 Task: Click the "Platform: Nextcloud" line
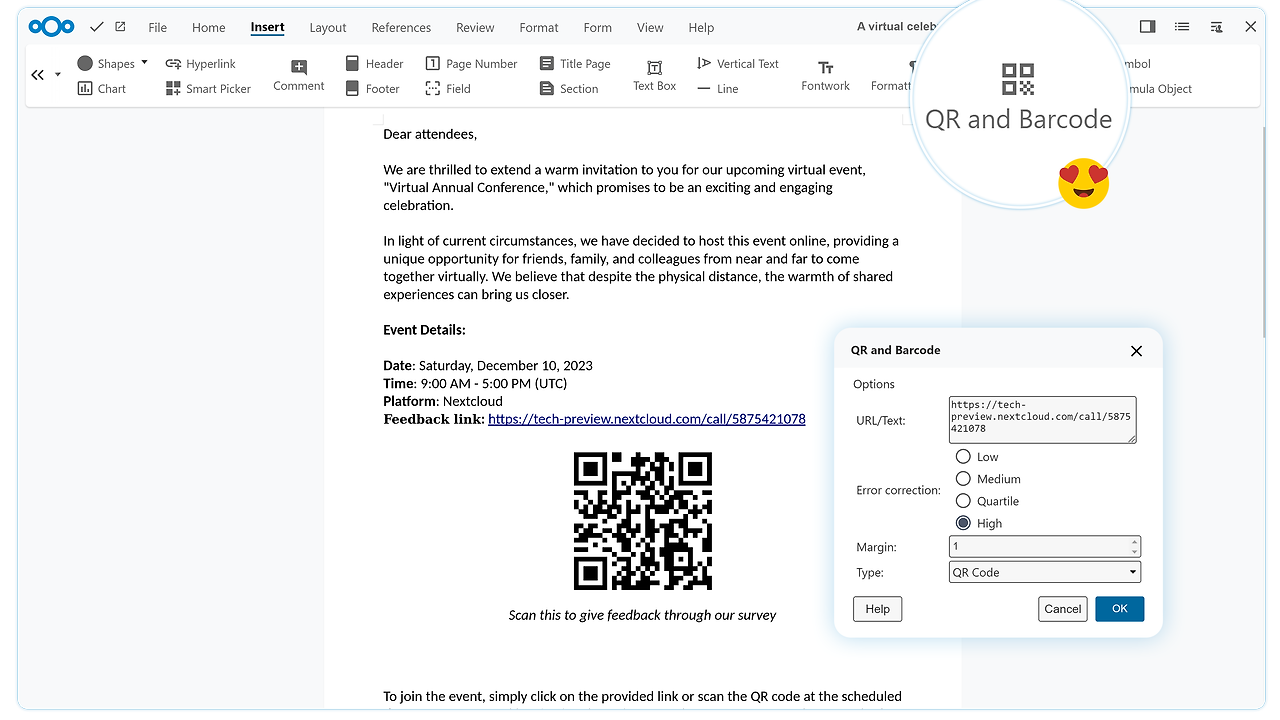[443, 402]
